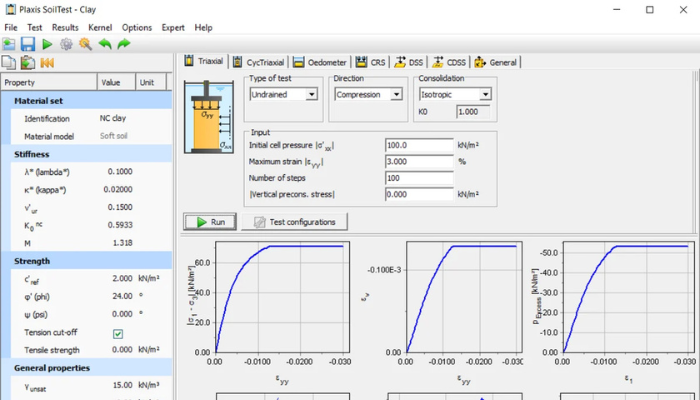Click the copy pages icon above property table

pyautogui.click(x=8, y=62)
